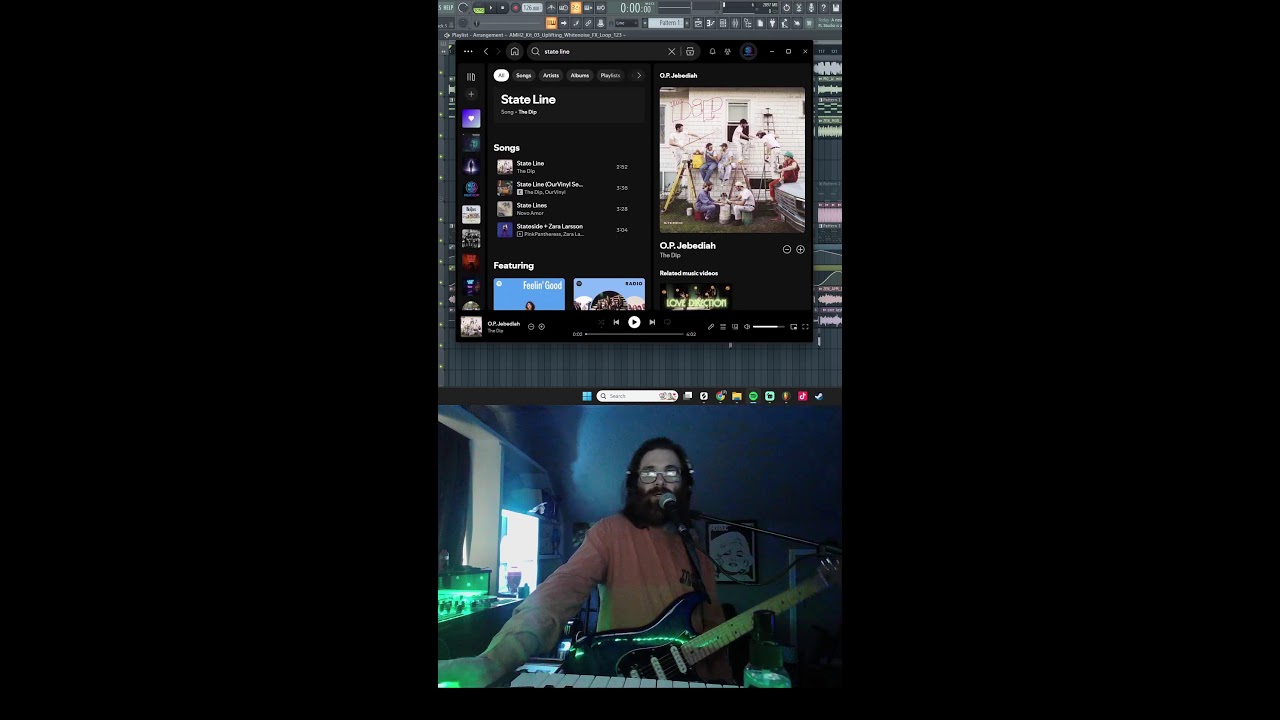Open the Feelin' Good playlist card

[x=529, y=294]
